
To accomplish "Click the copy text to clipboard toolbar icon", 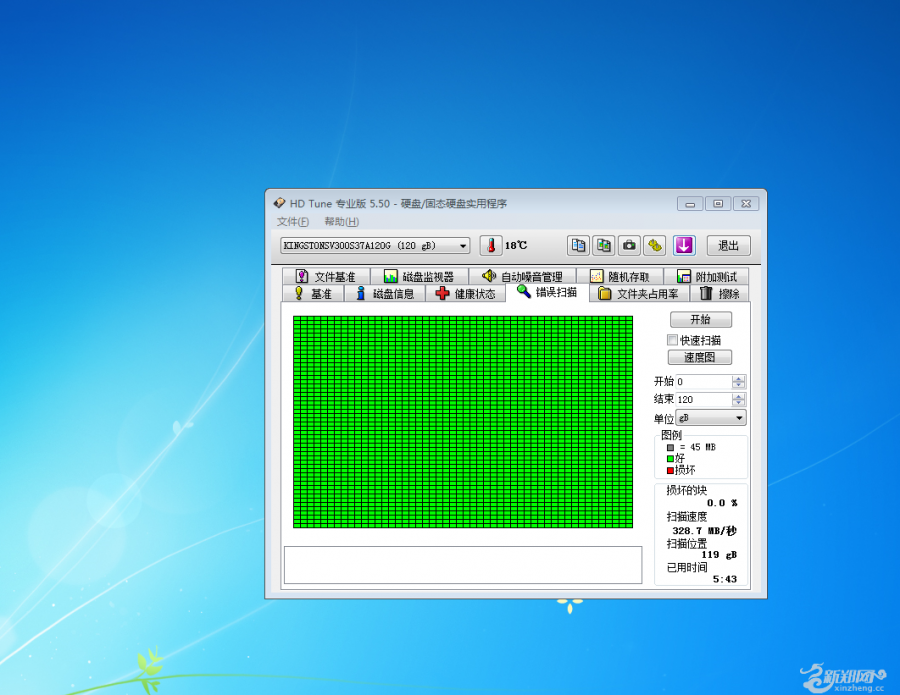I will 578,246.
